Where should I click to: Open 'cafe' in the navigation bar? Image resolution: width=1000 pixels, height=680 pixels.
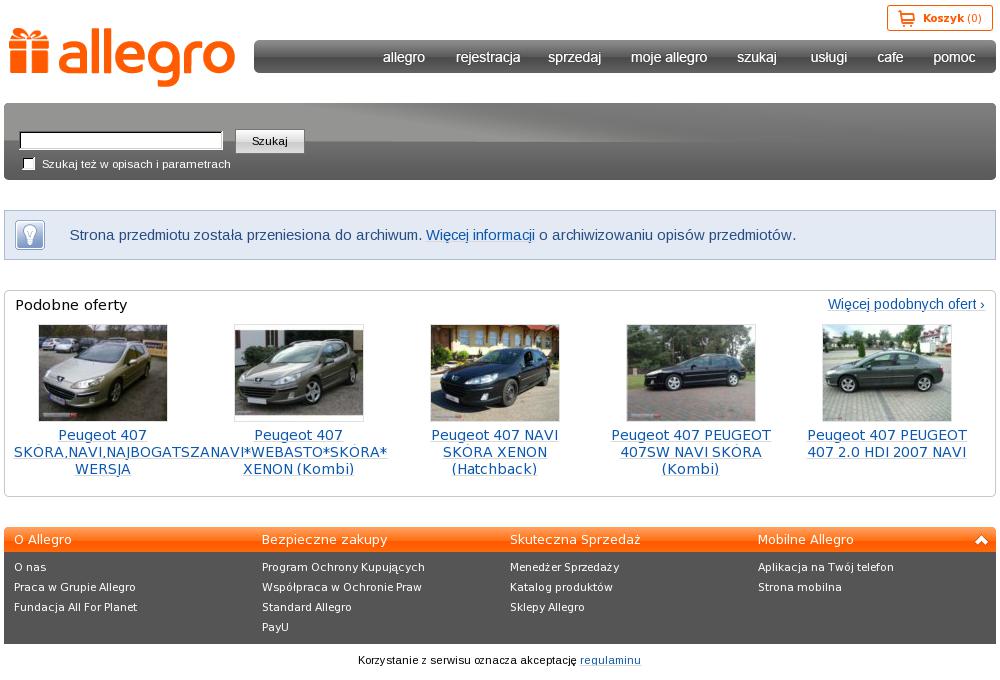click(890, 57)
